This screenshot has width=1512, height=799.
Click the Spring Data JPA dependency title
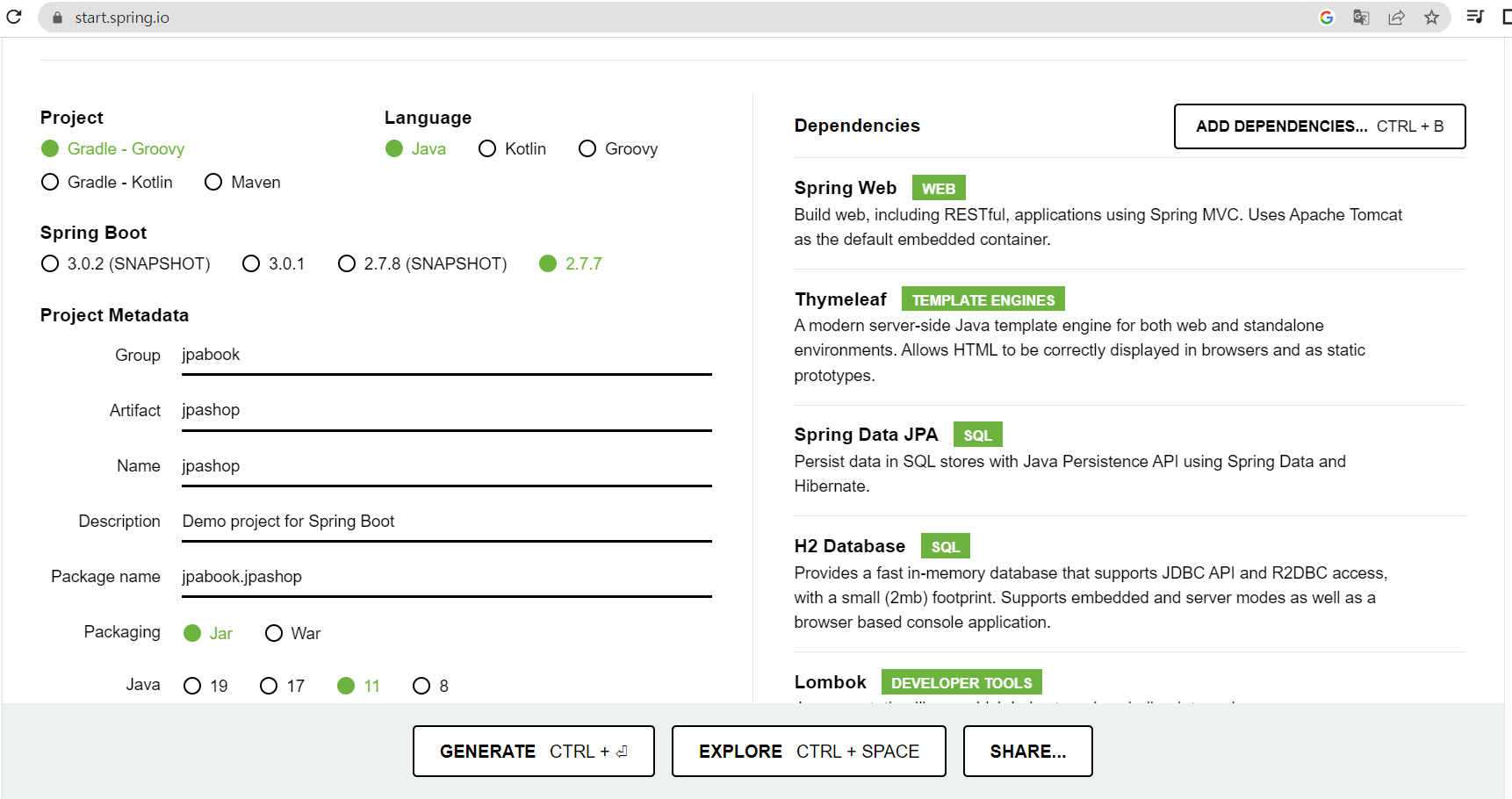(x=866, y=435)
